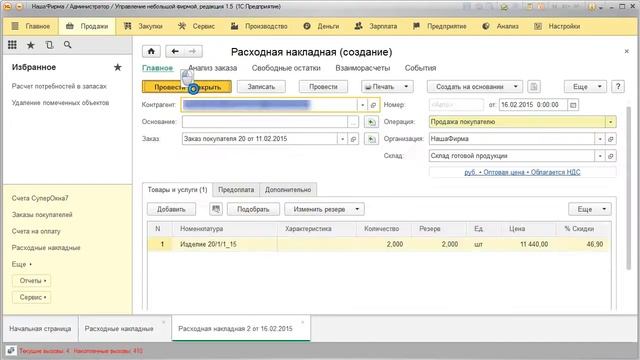
Task: Open the Операция dropdown
Action: pyautogui.click(x=611, y=122)
